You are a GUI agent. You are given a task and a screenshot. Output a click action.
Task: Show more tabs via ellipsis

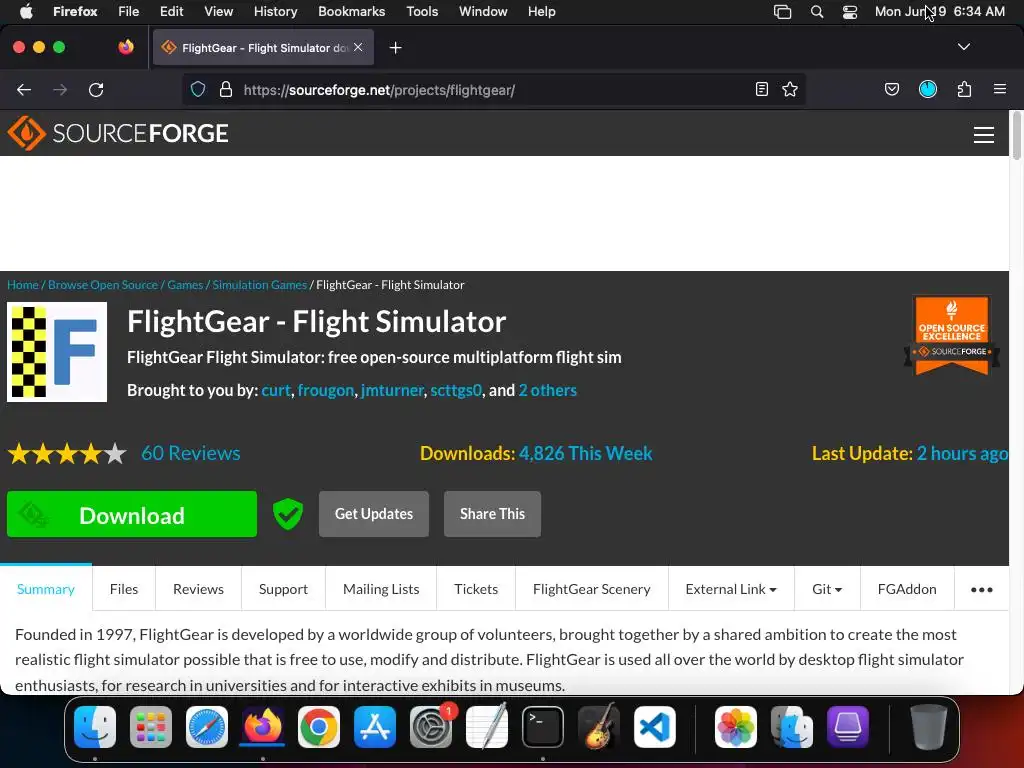982,590
